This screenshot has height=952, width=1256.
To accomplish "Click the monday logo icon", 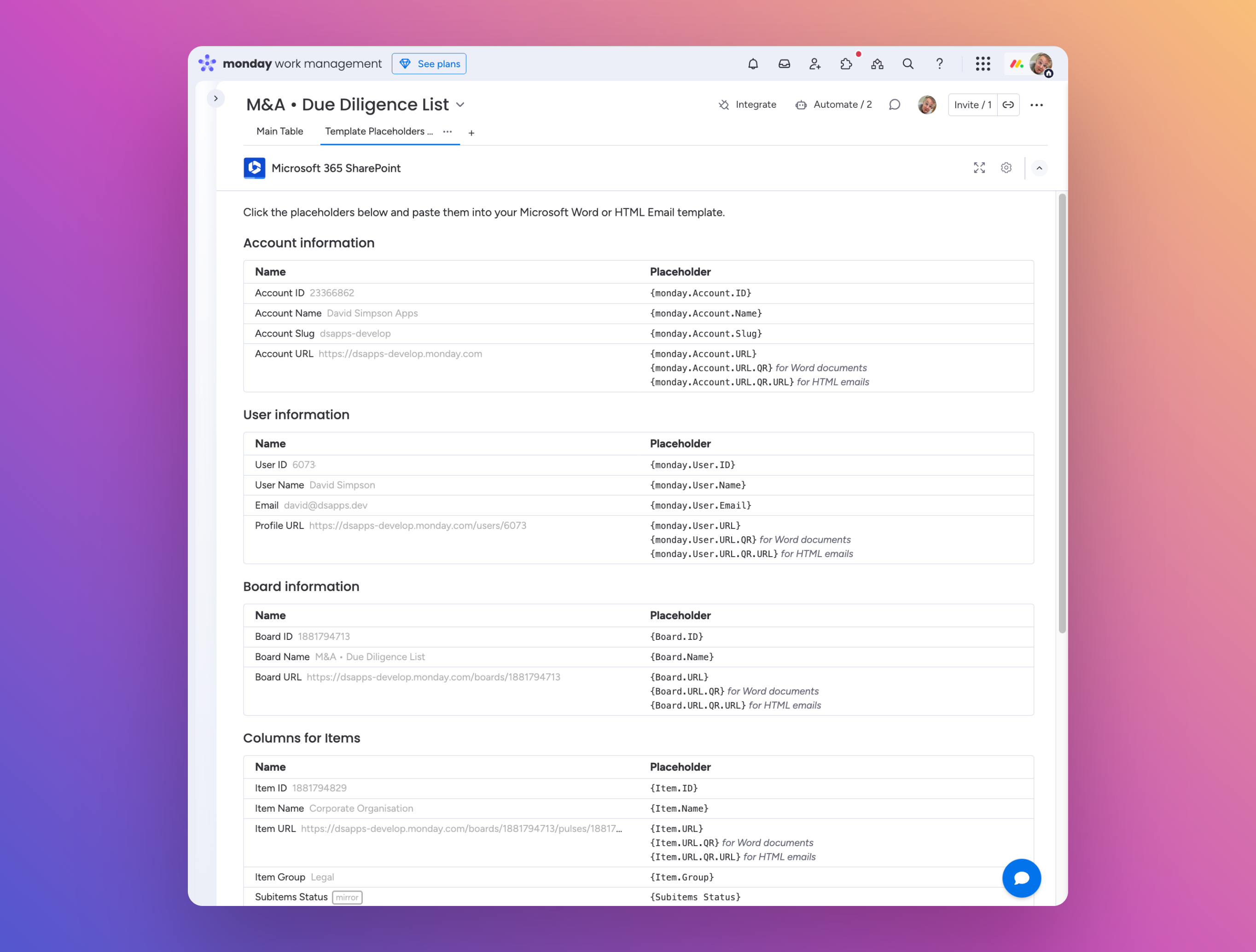I will [x=207, y=63].
